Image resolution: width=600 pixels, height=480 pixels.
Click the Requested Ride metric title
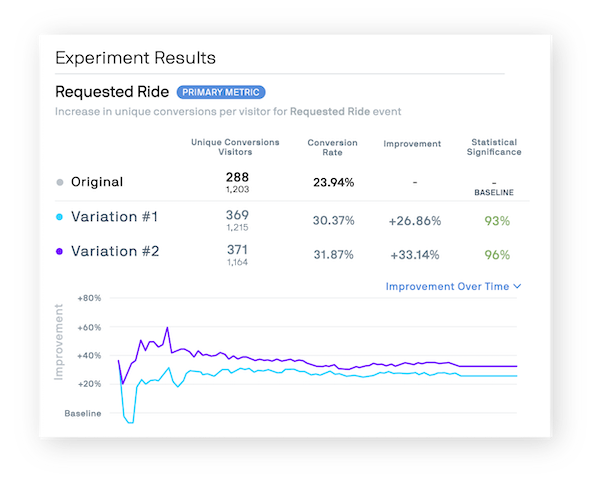pyautogui.click(x=112, y=92)
